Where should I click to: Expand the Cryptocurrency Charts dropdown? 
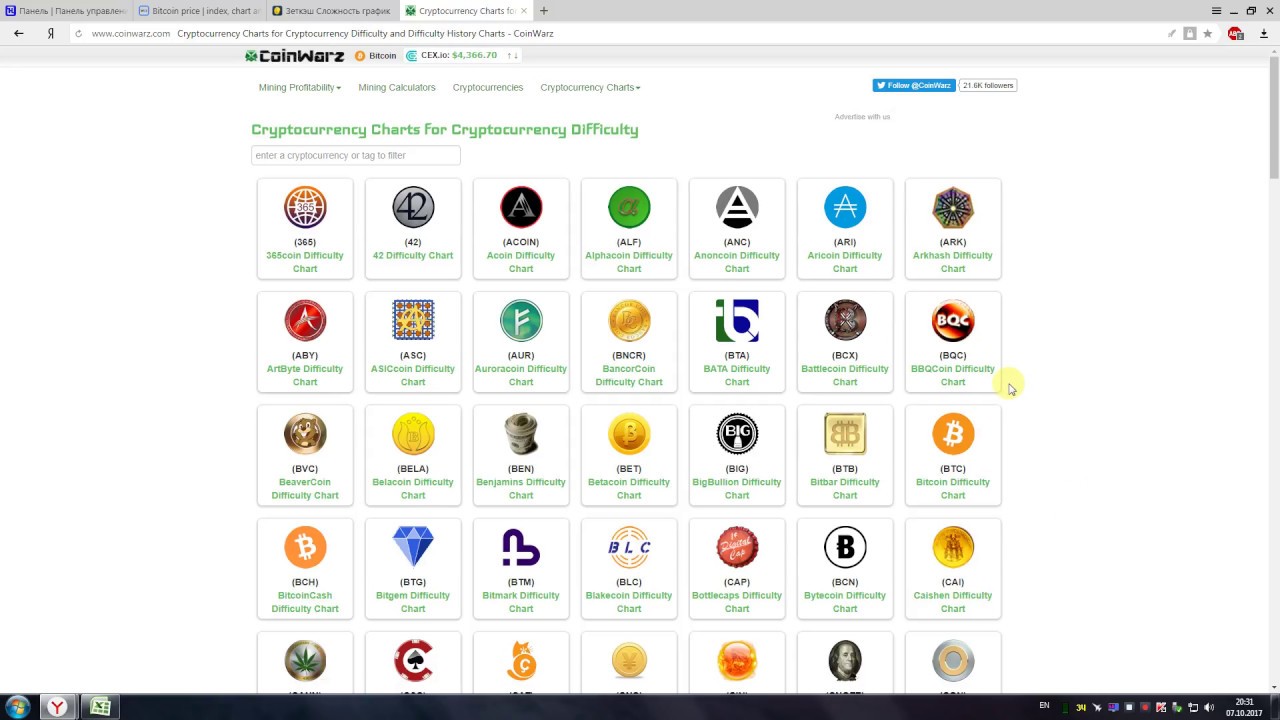click(590, 87)
